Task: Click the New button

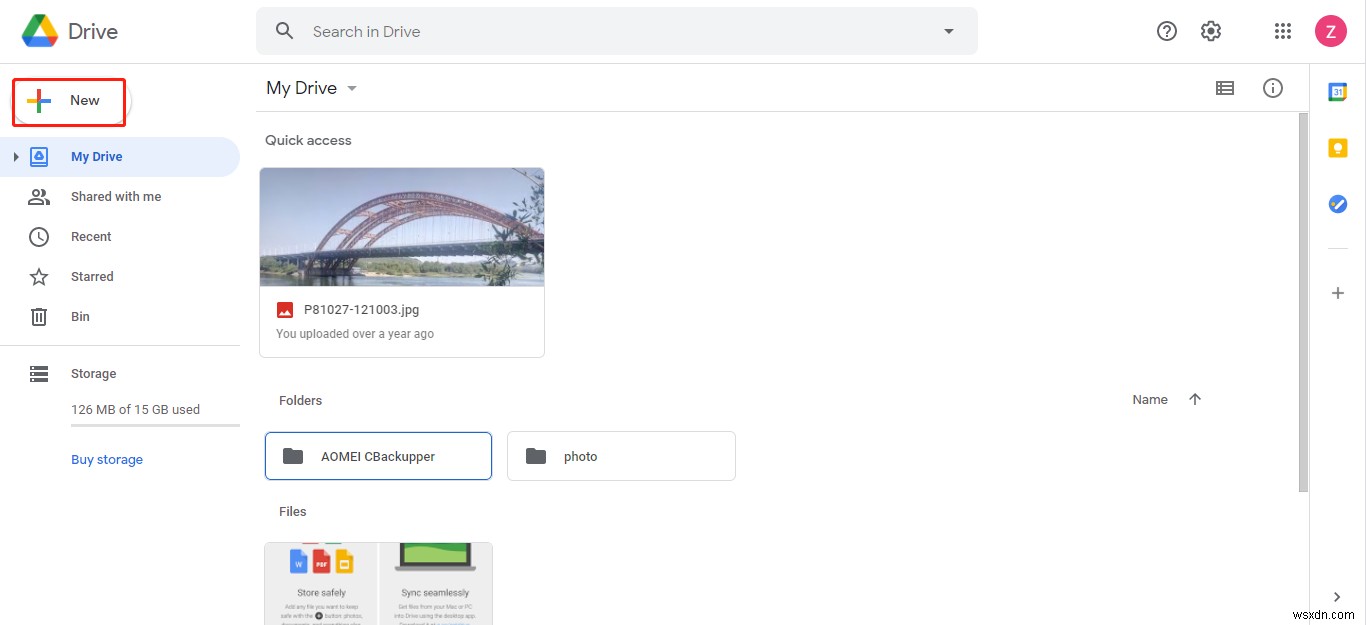Action: (69, 101)
